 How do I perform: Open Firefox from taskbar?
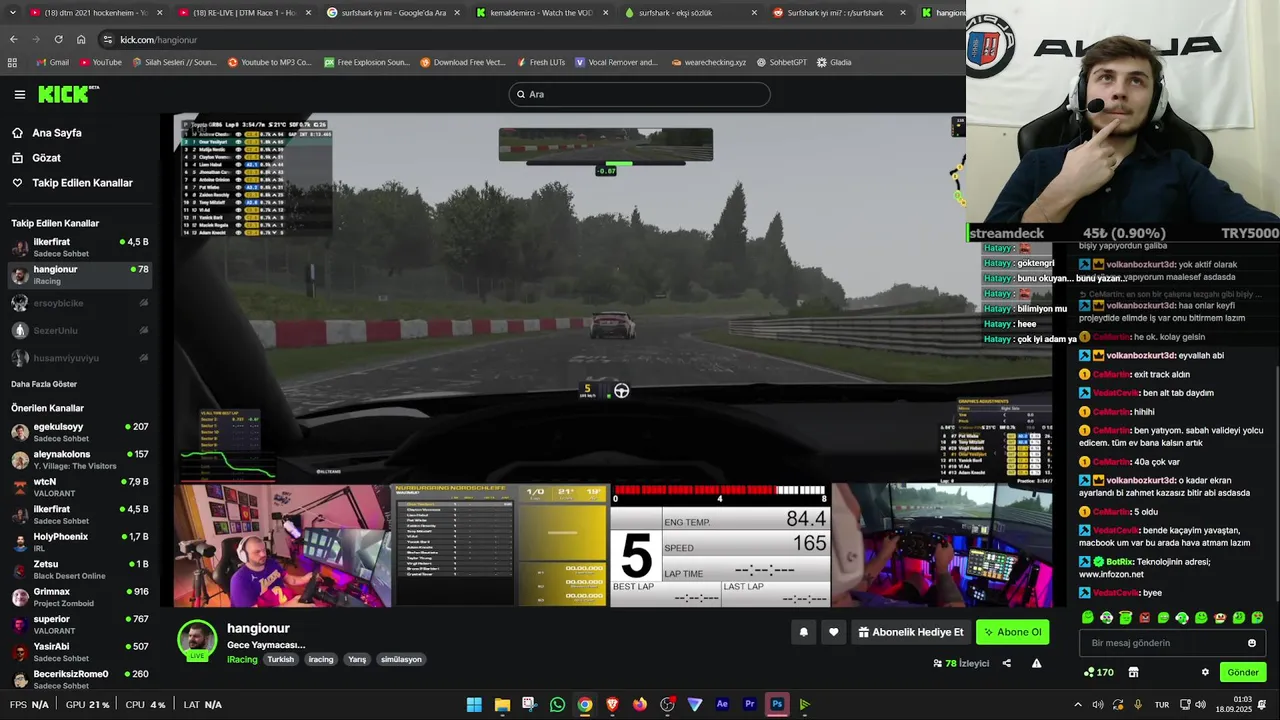[640, 704]
